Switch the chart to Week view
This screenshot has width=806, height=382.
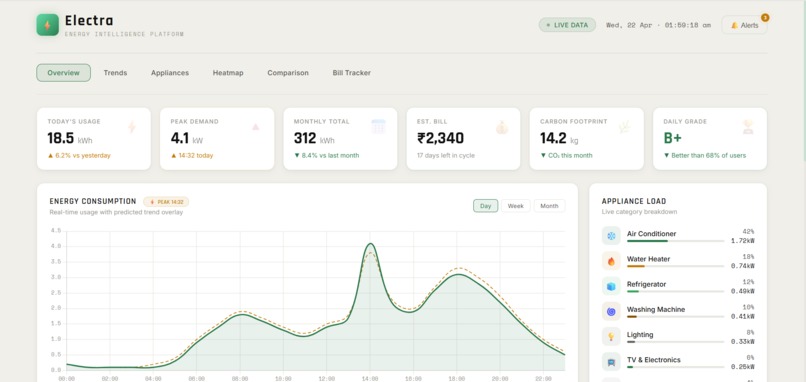pos(516,206)
